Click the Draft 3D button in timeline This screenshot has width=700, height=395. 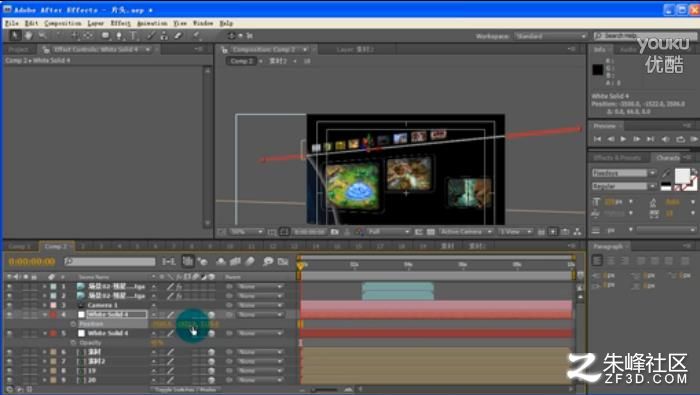pyautogui.click(x=203, y=262)
